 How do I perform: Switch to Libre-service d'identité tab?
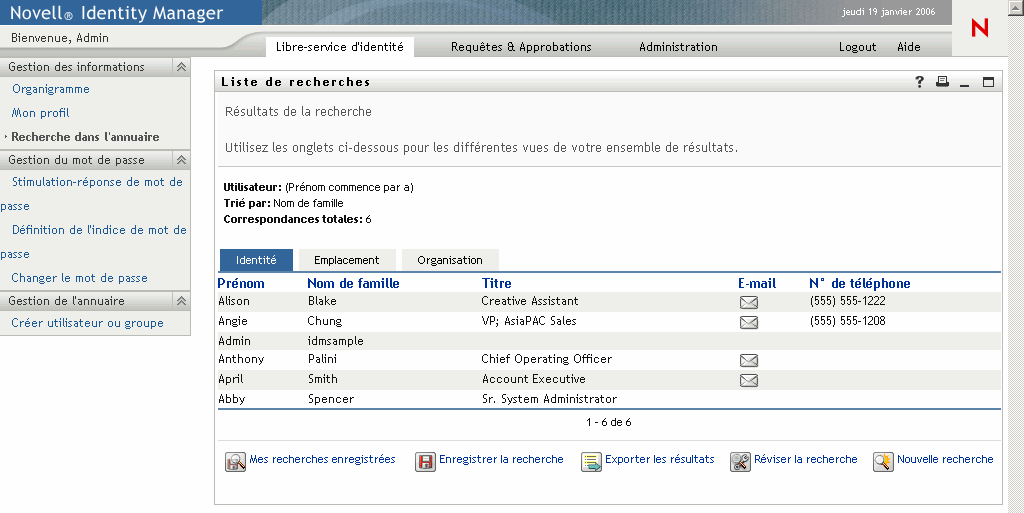point(340,47)
